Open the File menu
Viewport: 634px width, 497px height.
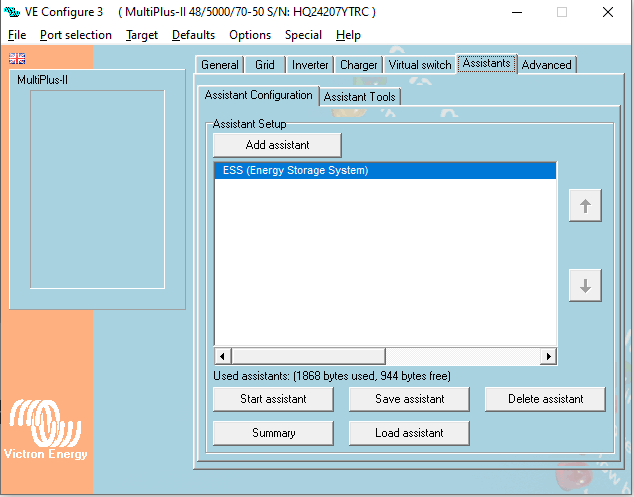pyautogui.click(x=17, y=35)
